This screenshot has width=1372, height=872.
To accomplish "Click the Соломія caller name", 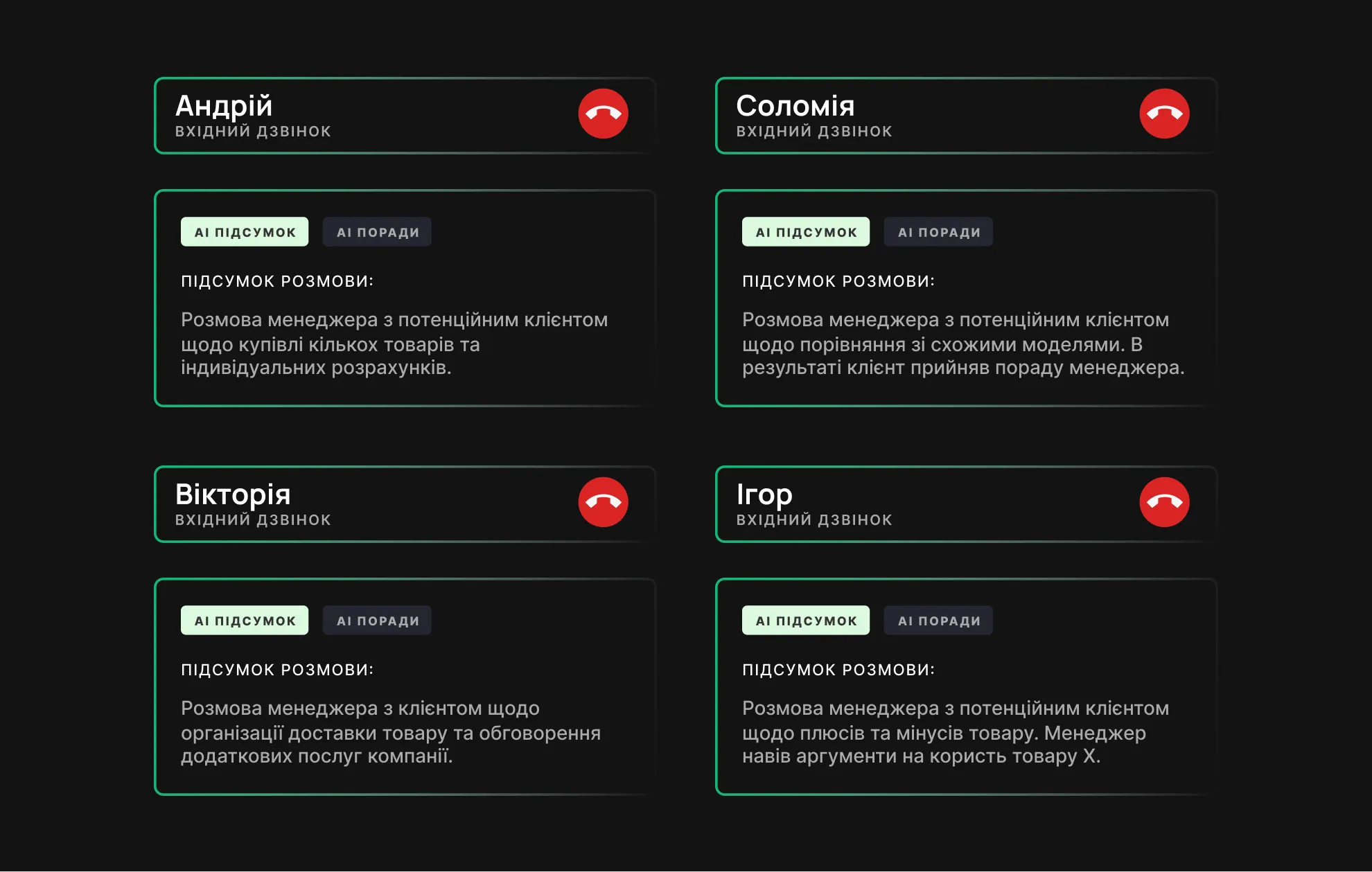I will pos(795,106).
